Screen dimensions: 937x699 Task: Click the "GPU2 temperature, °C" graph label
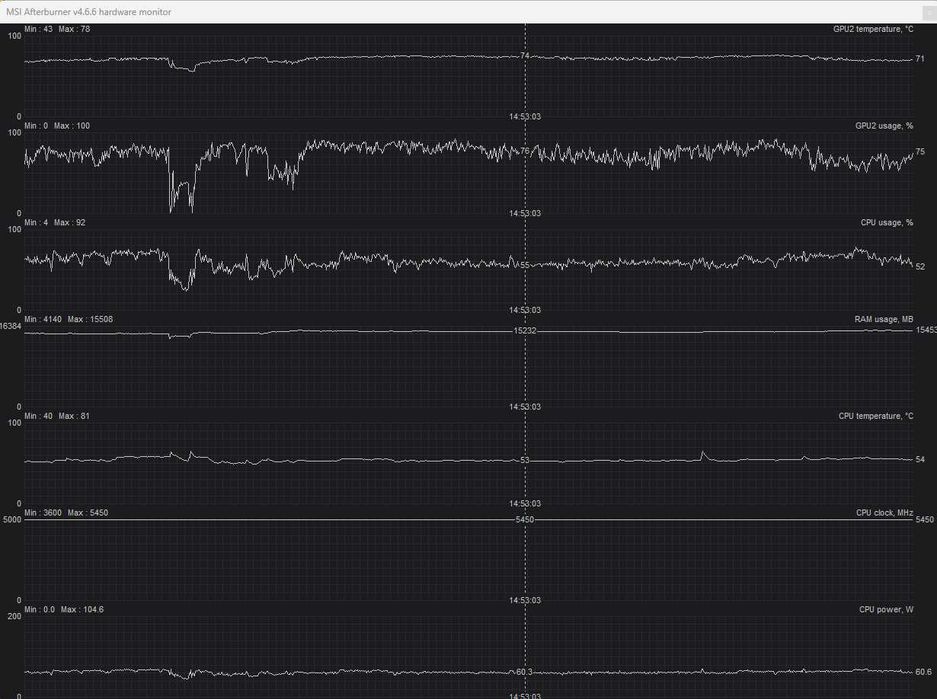(873, 29)
